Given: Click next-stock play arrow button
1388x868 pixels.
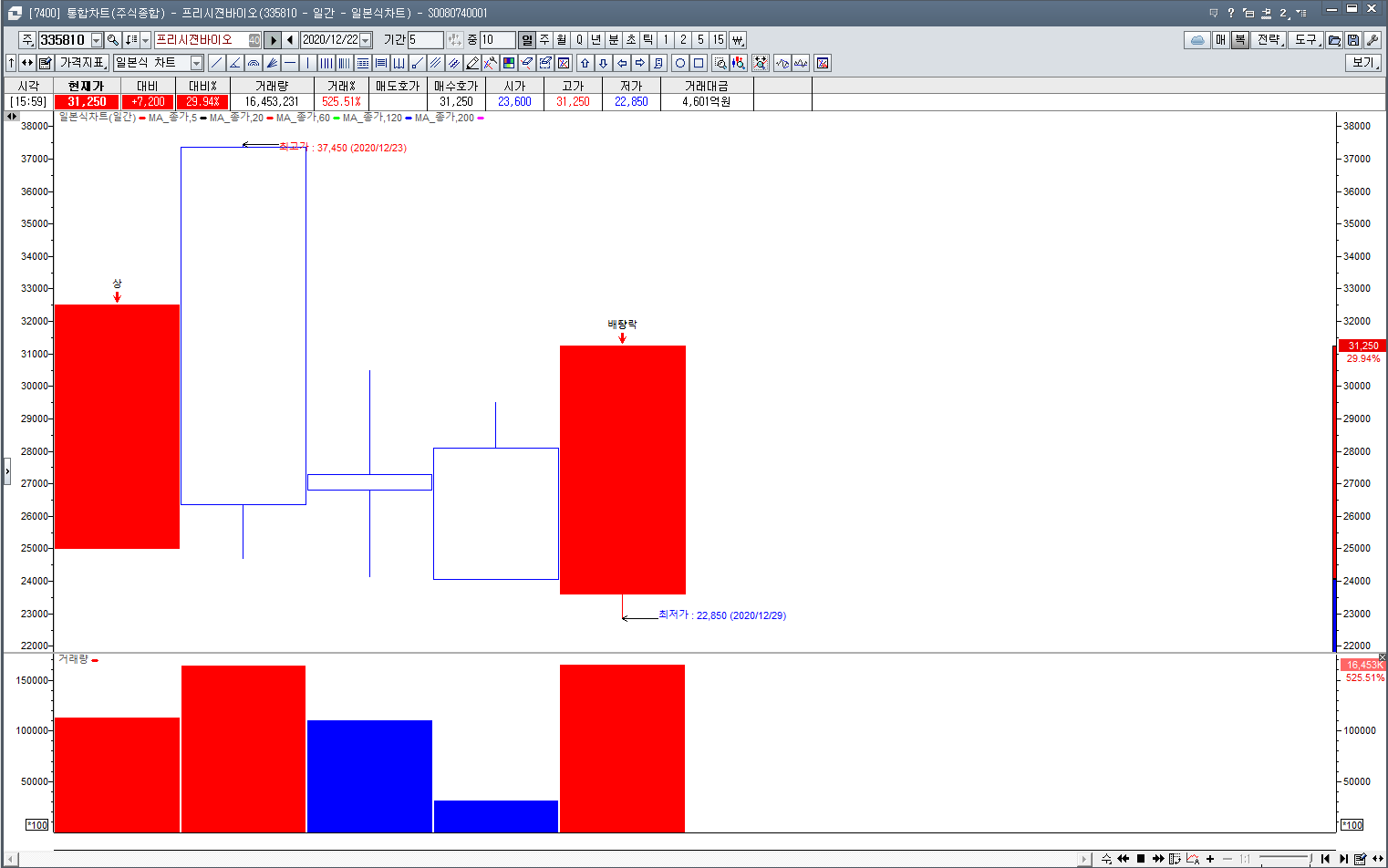Looking at the screenshot, I should pyautogui.click(x=273, y=40).
